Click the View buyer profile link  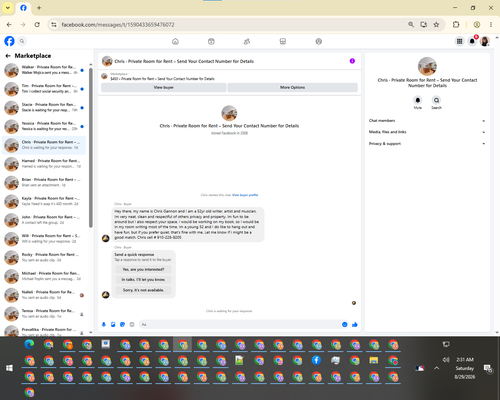pyautogui.click(x=245, y=195)
